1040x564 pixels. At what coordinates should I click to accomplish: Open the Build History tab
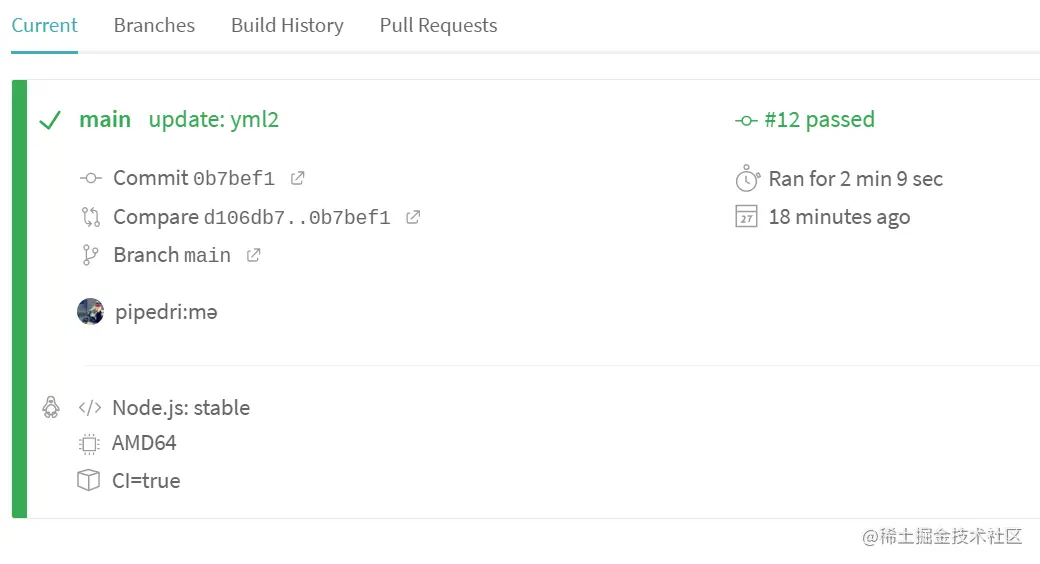(287, 26)
